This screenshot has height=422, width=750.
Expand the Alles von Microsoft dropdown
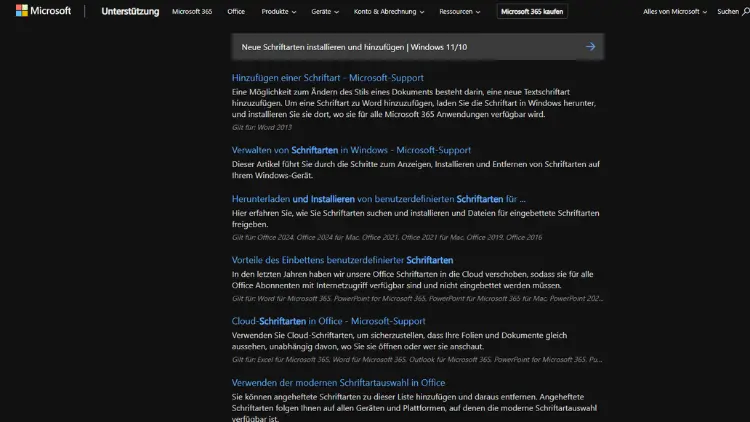click(x=674, y=11)
